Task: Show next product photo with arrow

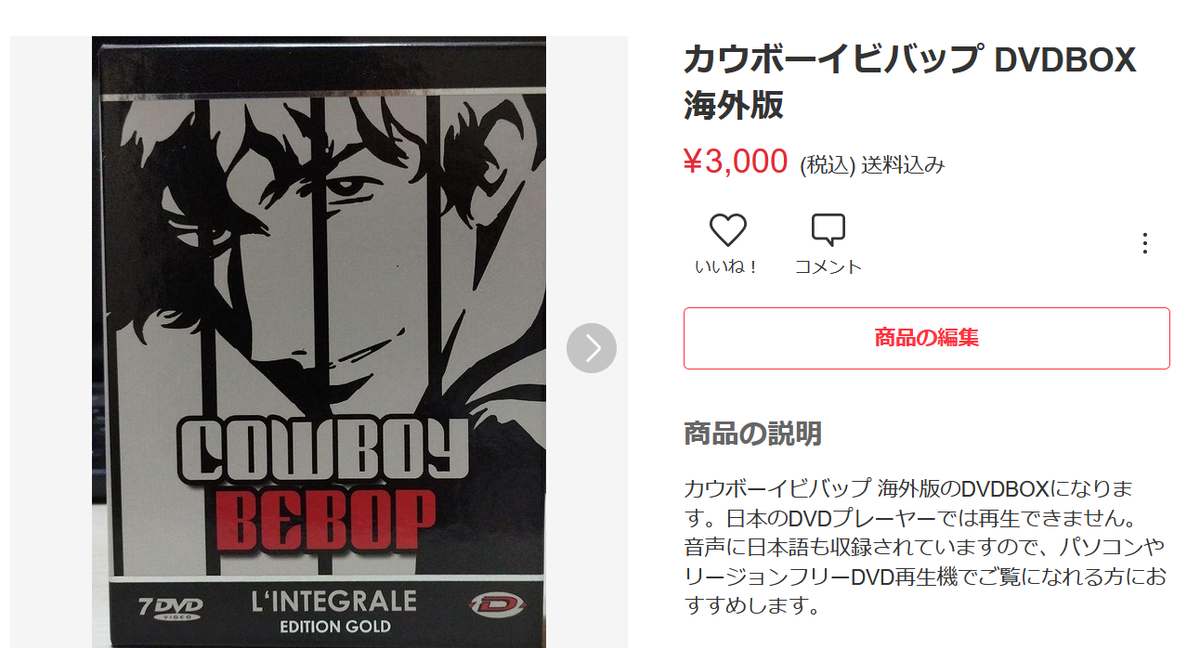Action: pos(592,348)
